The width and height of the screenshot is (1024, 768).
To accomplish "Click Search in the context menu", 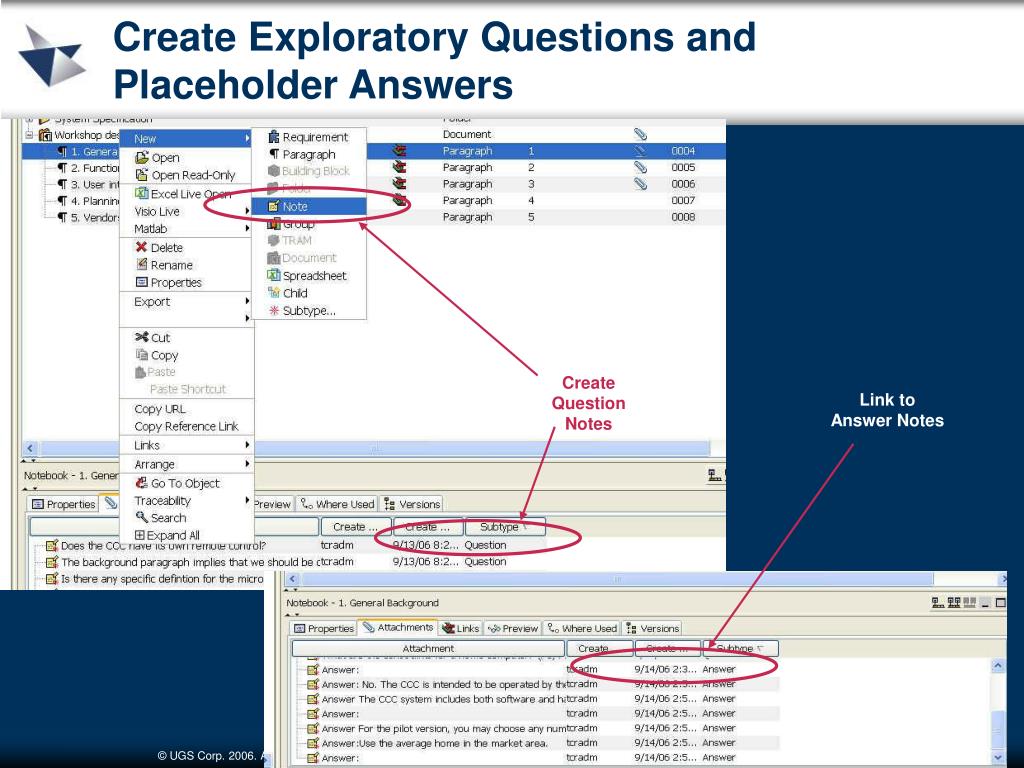I will 187,518.
